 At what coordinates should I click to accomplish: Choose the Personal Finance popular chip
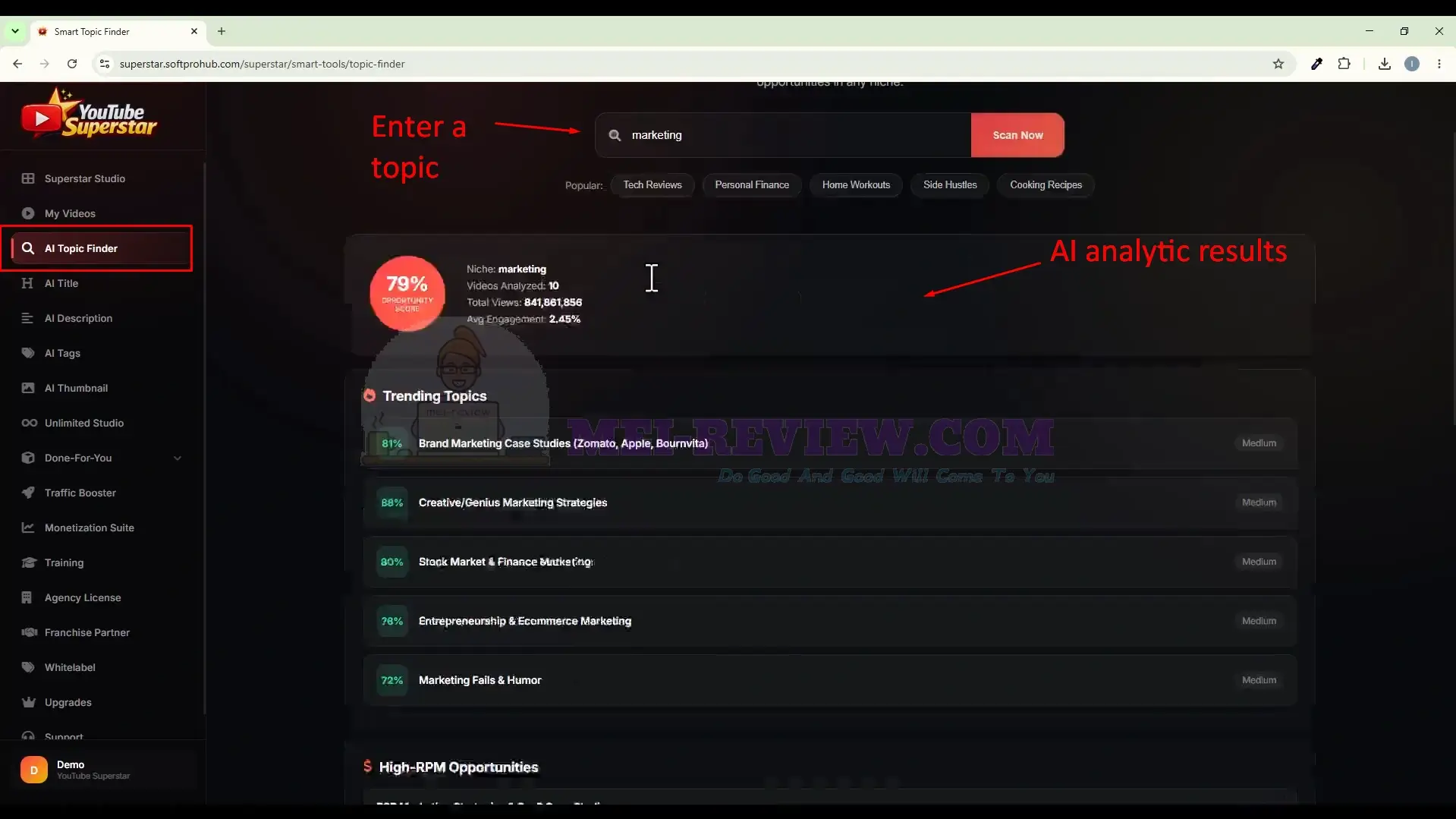(x=752, y=184)
